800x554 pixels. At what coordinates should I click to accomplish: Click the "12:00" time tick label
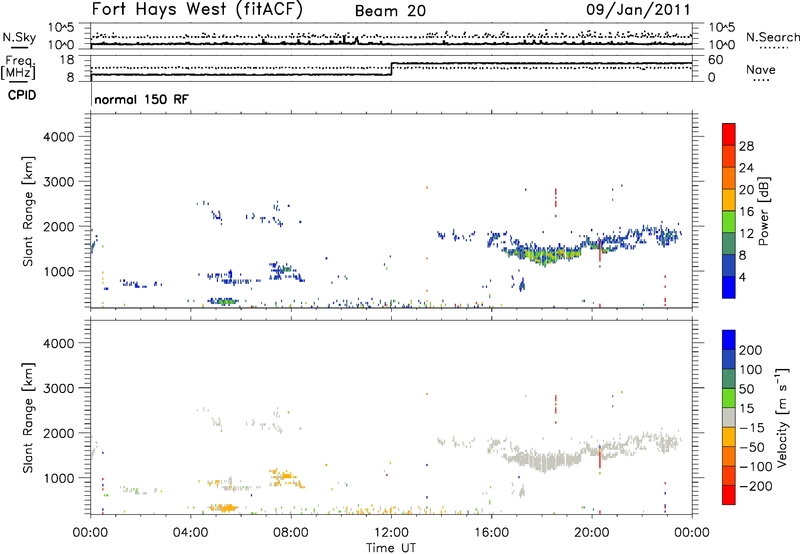[x=391, y=533]
